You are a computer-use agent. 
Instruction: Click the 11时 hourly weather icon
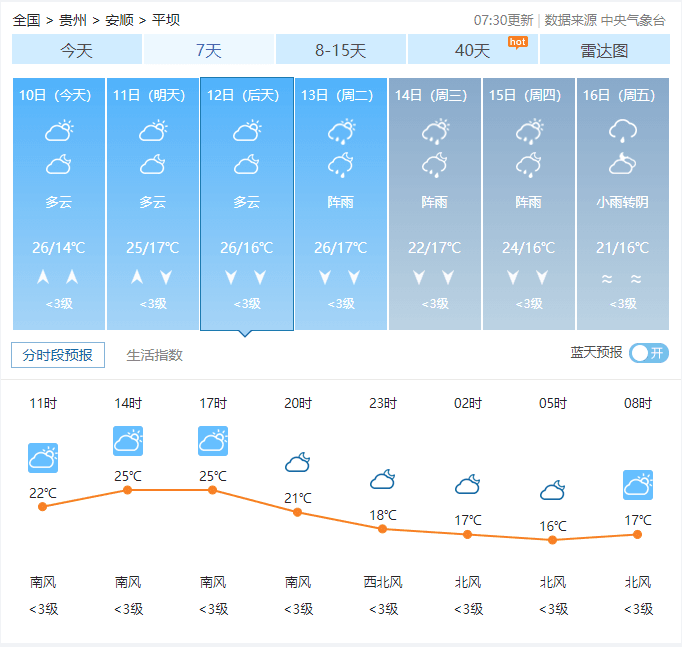[43, 458]
